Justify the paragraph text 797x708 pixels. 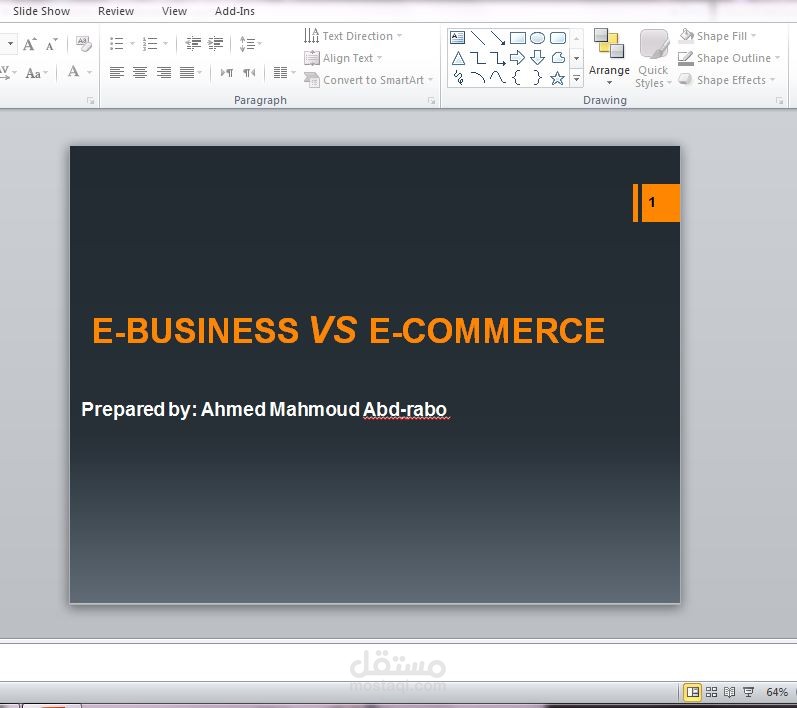187,73
